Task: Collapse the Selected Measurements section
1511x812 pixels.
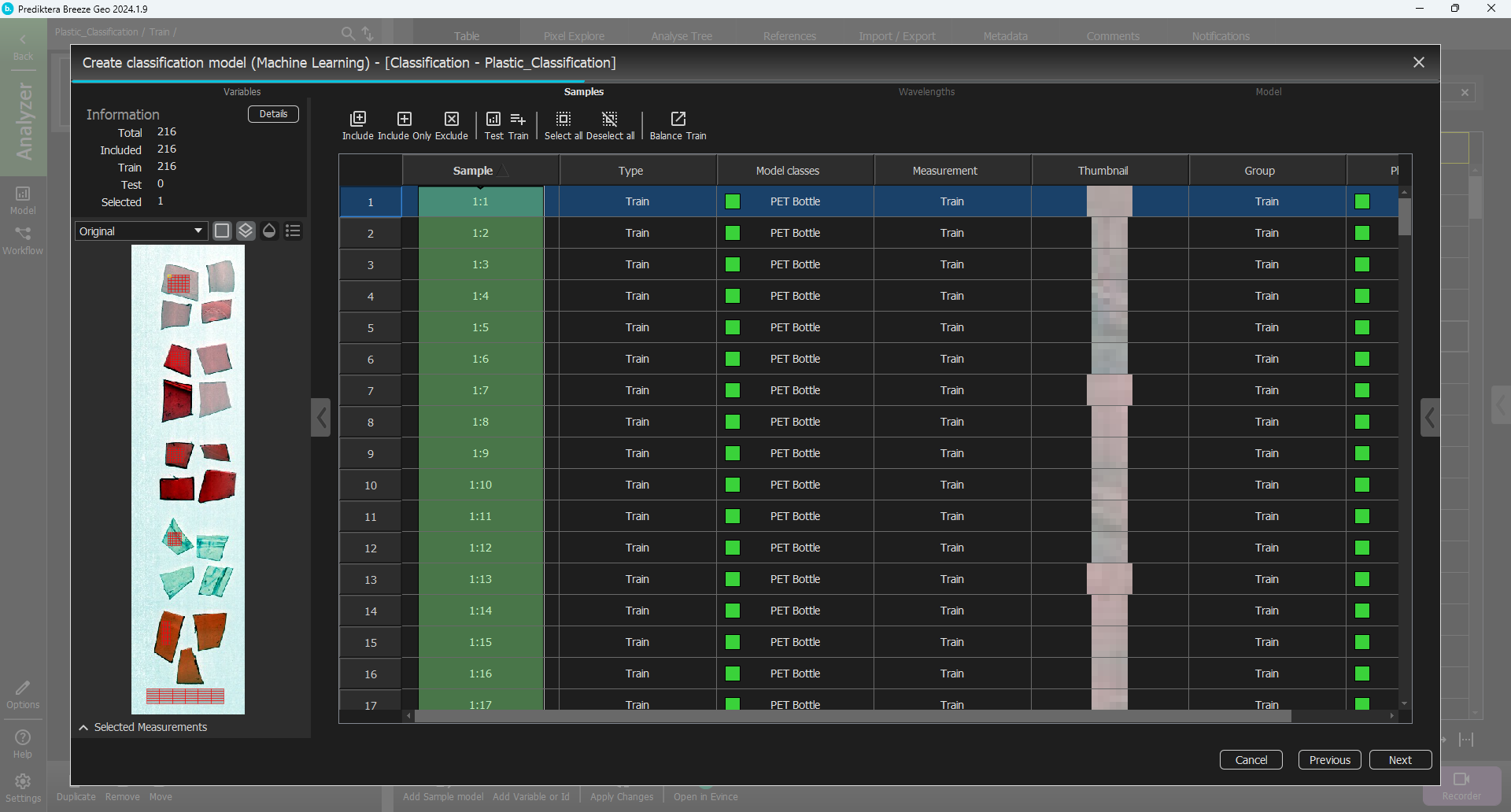Action: pyautogui.click(x=83, y=728)
